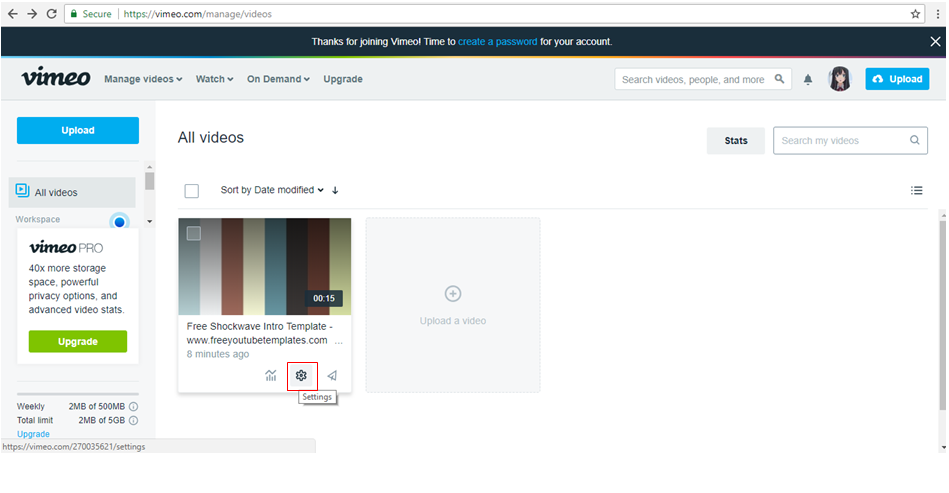Viewport: 949px width, 493px height.
Task: Click the share paper-plane icon on the video card
Action: pyautogui.click(x=332, y=376)
